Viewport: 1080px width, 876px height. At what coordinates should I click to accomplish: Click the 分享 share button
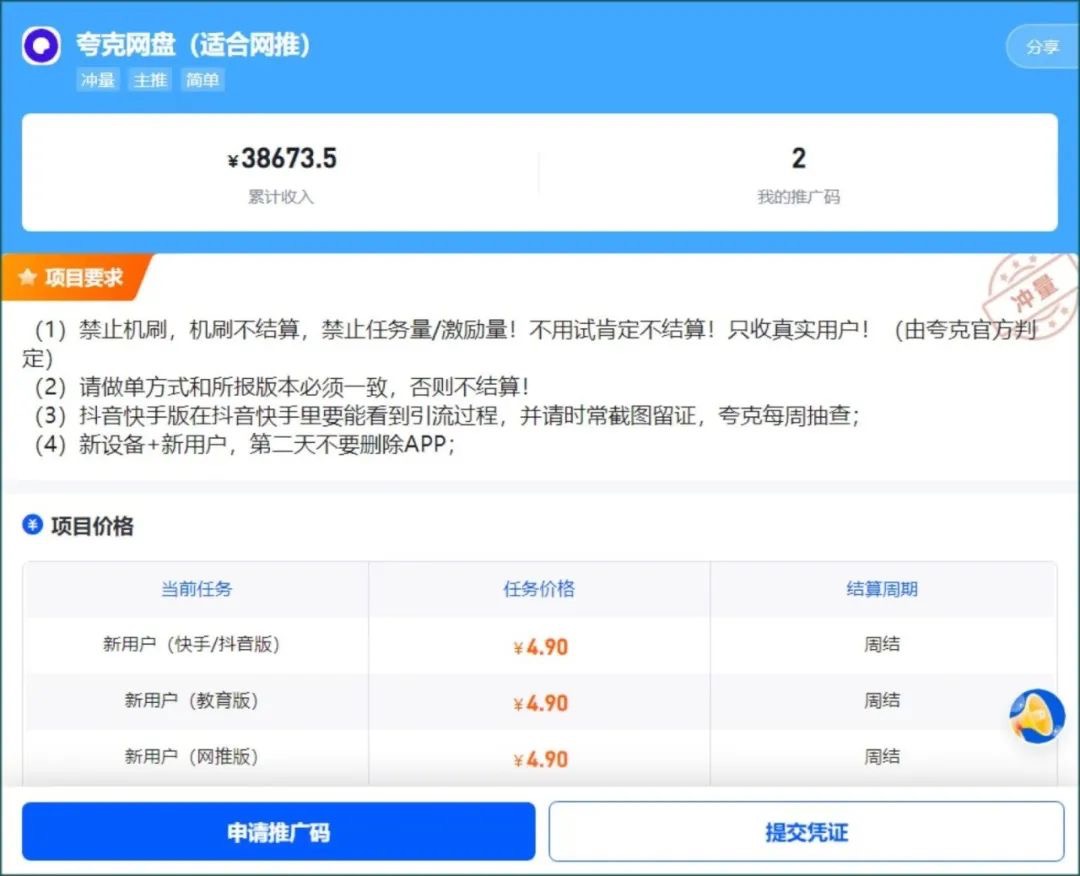1043,47
